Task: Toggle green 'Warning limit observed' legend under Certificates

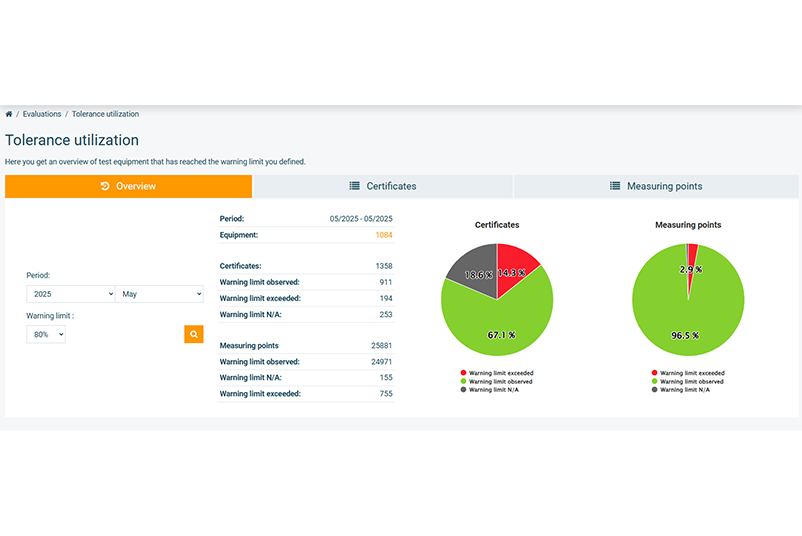Action: pyautogui.click(x=495, y=381)
